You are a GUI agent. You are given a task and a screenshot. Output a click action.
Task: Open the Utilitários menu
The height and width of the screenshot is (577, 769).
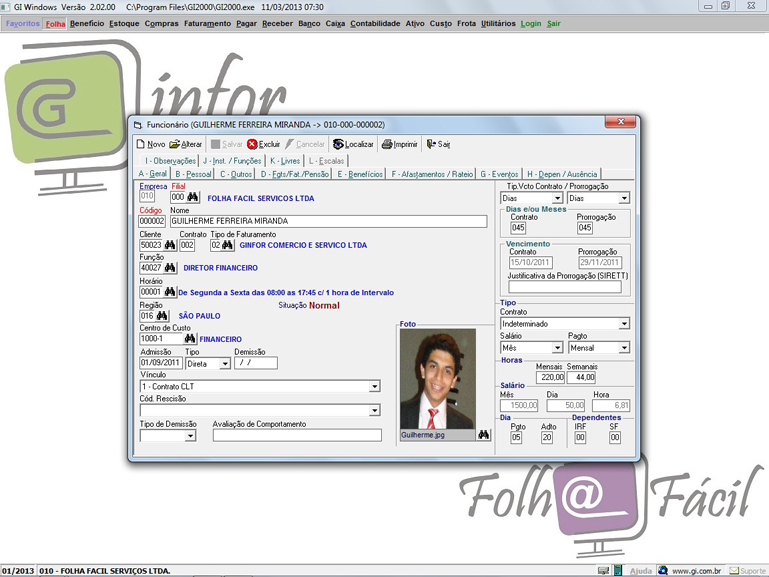click(x=498, y=24)
